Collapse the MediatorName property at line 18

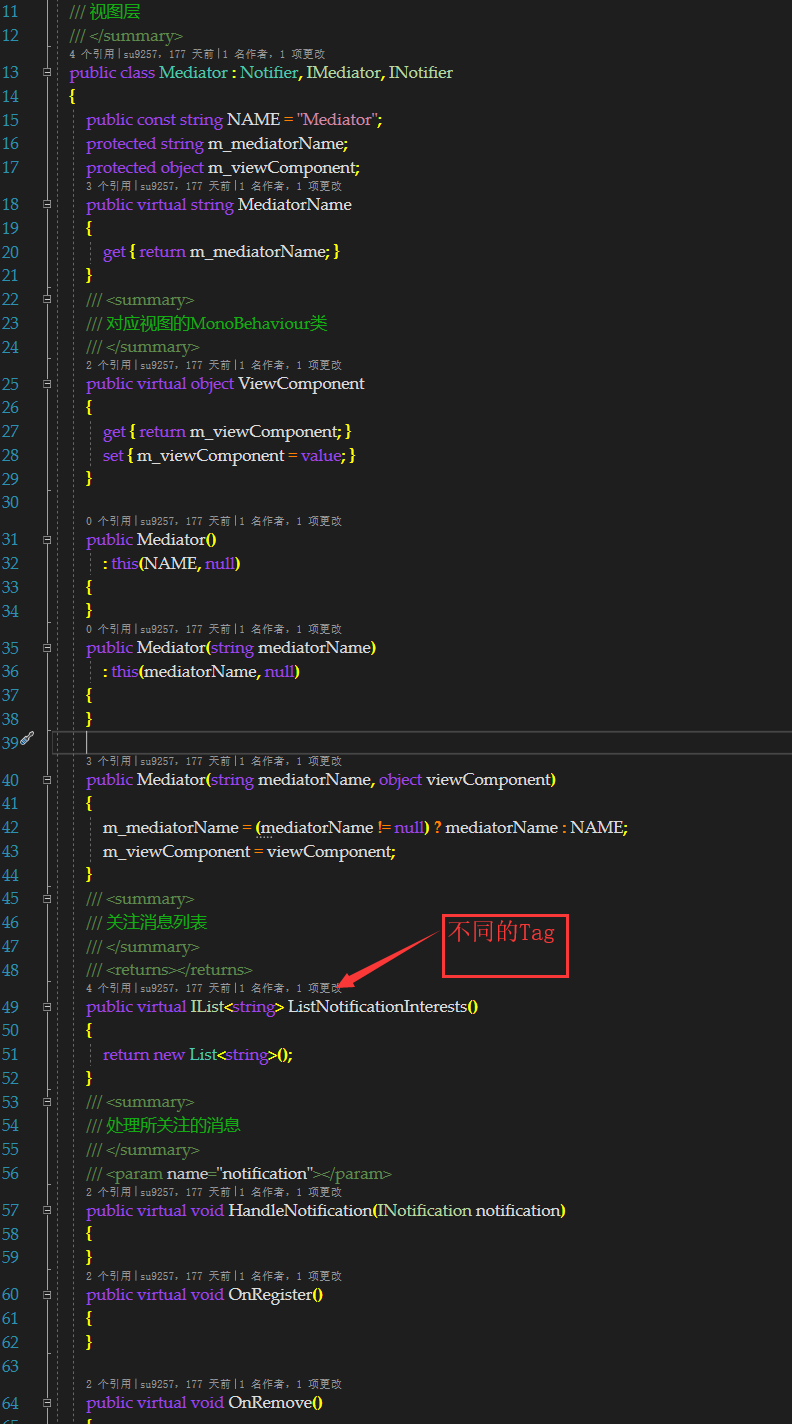click(x=47, y=204)
